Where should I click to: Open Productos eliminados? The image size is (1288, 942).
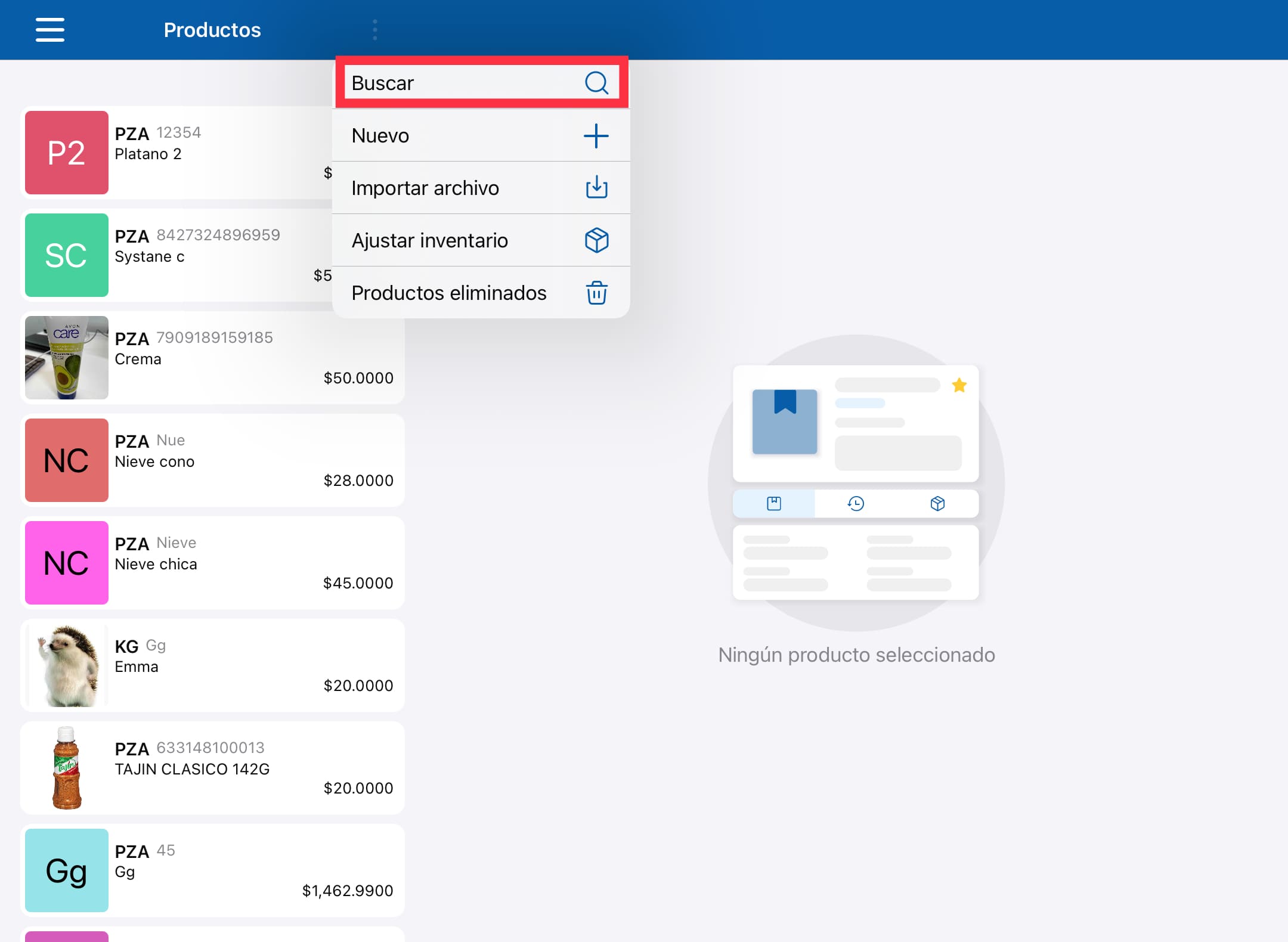[481, 293]
